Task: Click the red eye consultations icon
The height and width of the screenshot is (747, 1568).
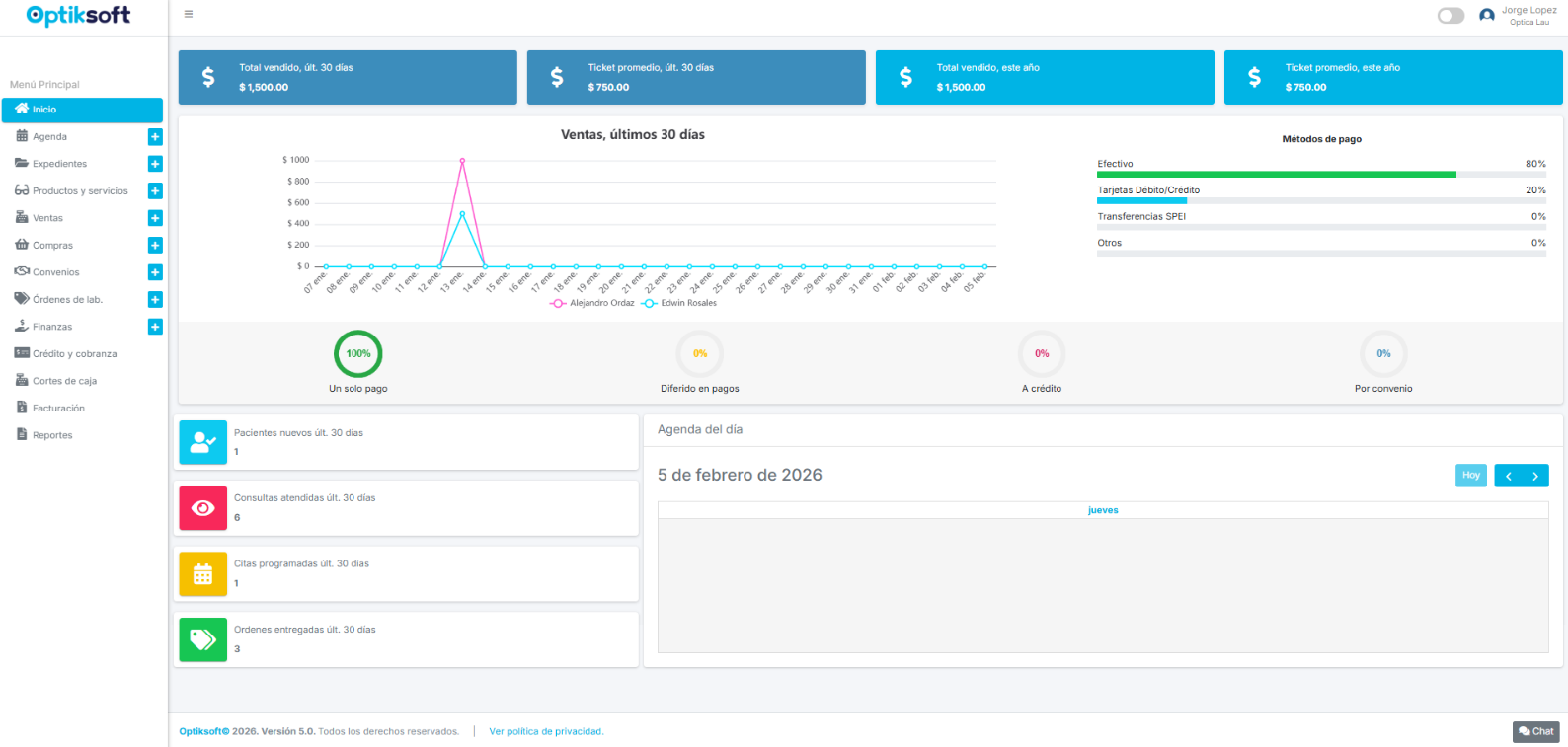Action: click(203, 508)
